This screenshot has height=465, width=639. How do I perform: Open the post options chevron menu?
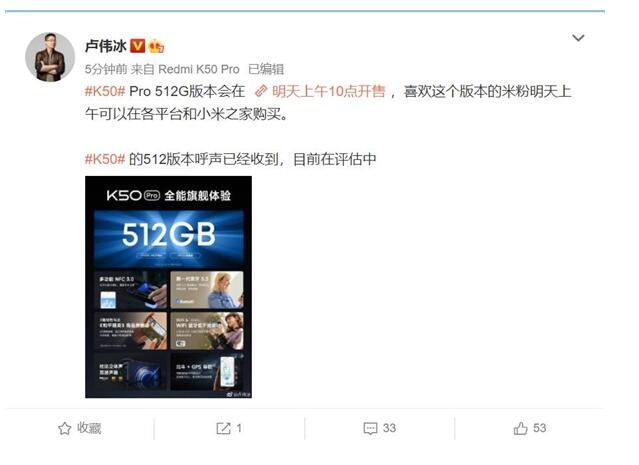[x=578, y=38]
